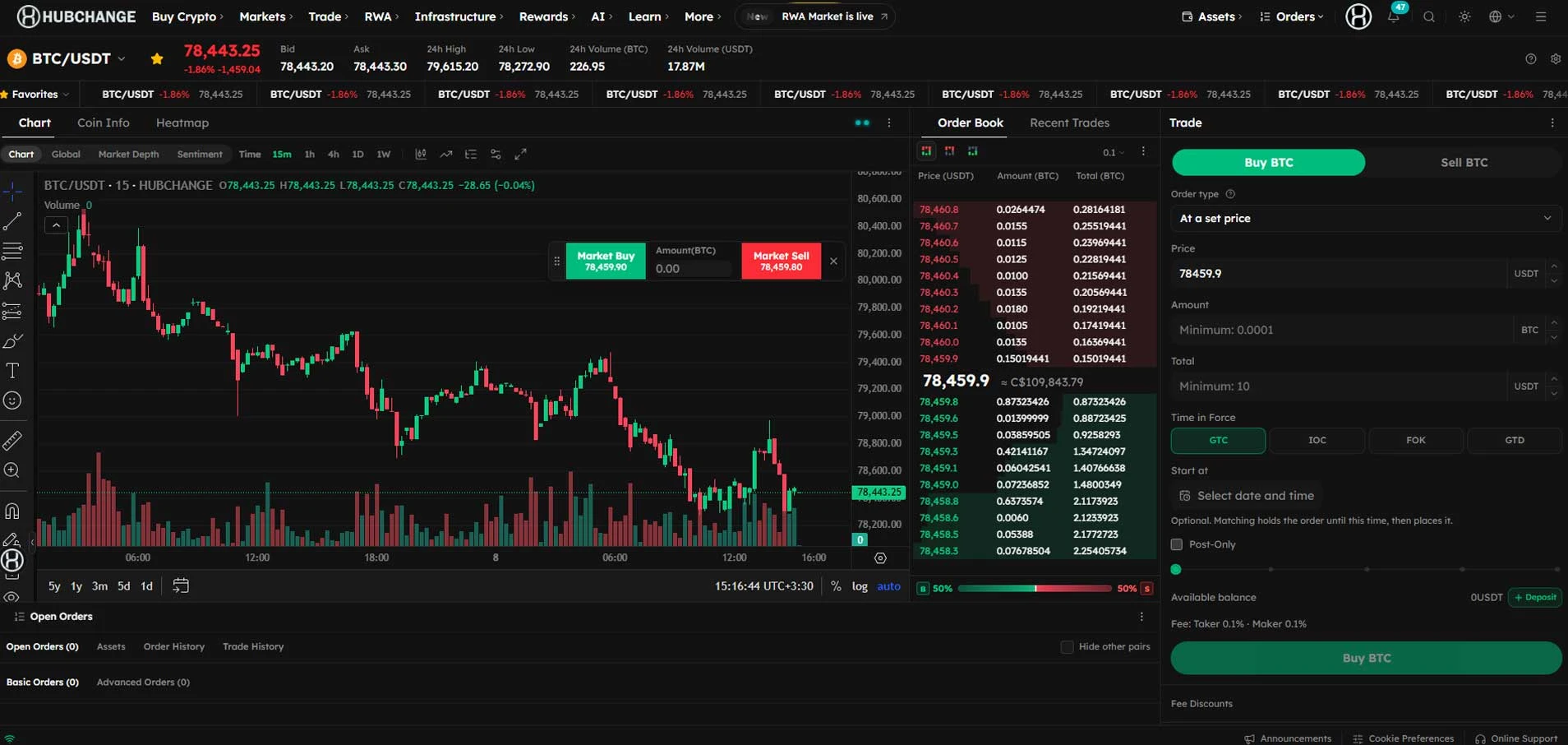
Task: Collapse the Volume indicator legend
Action: pos(56,224)
